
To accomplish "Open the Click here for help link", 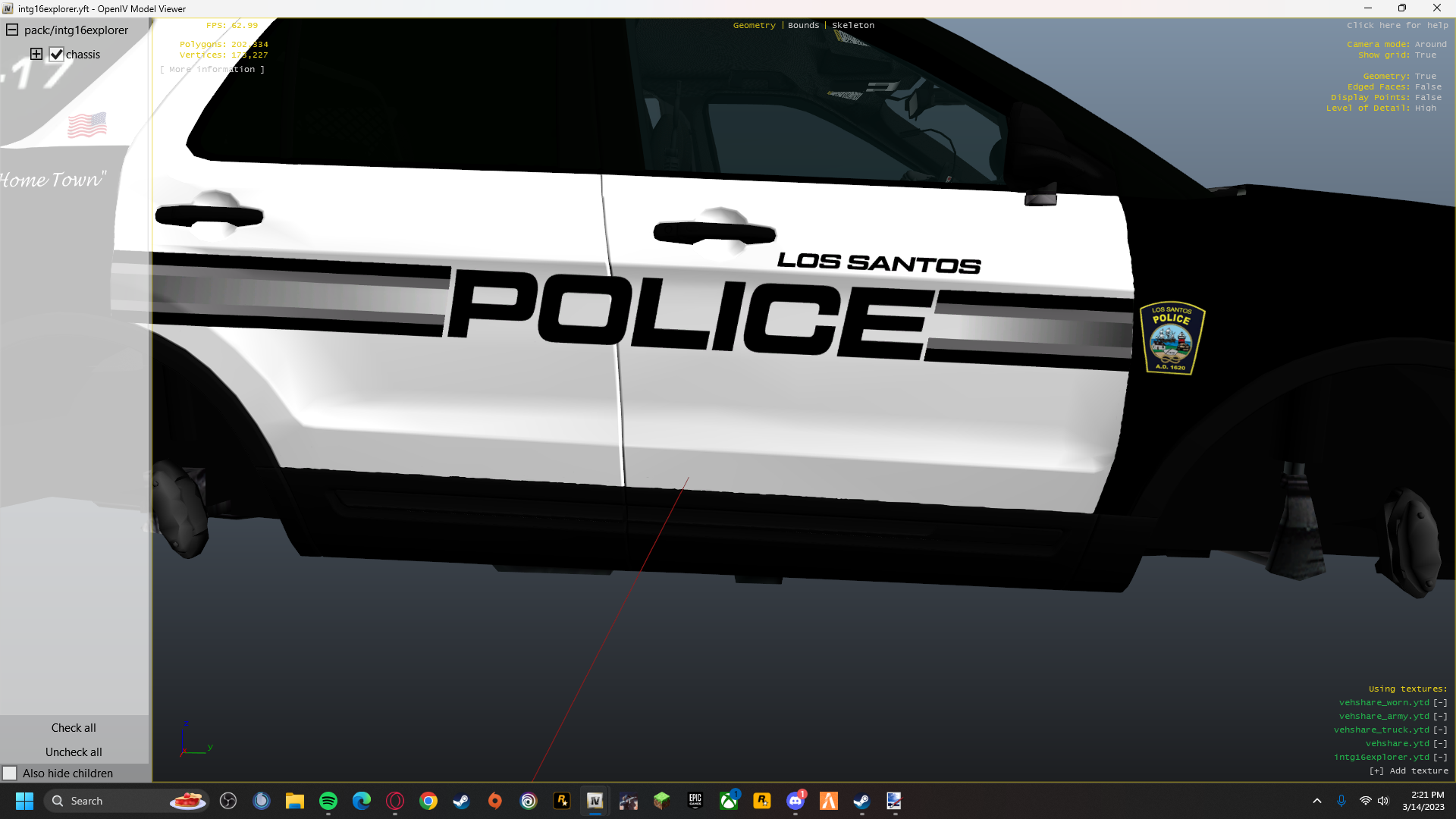I will (1397, 25).
